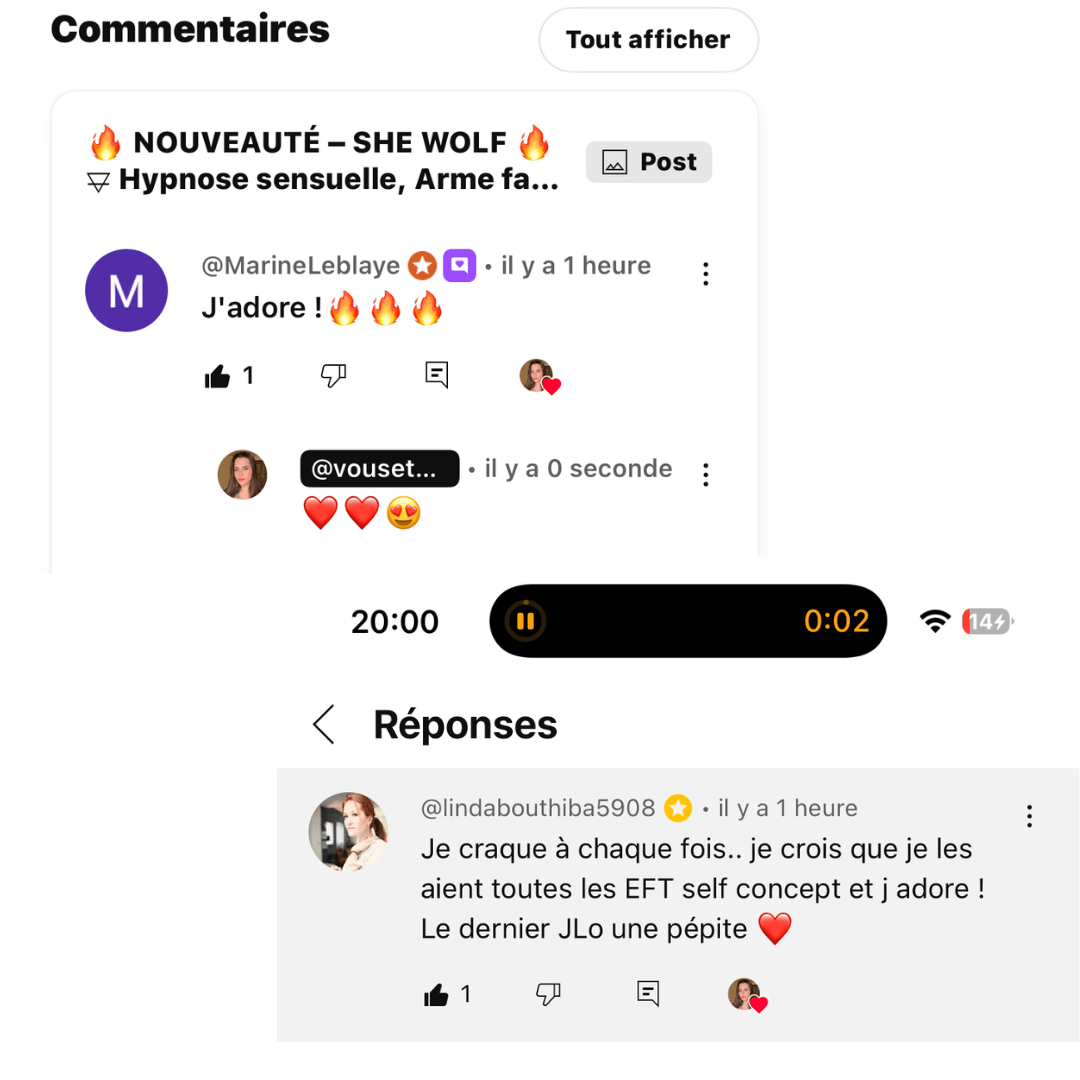Open options menu for lindabouthiba5908's comment
1080x1080 pixels.
[x=1029, y=816]
